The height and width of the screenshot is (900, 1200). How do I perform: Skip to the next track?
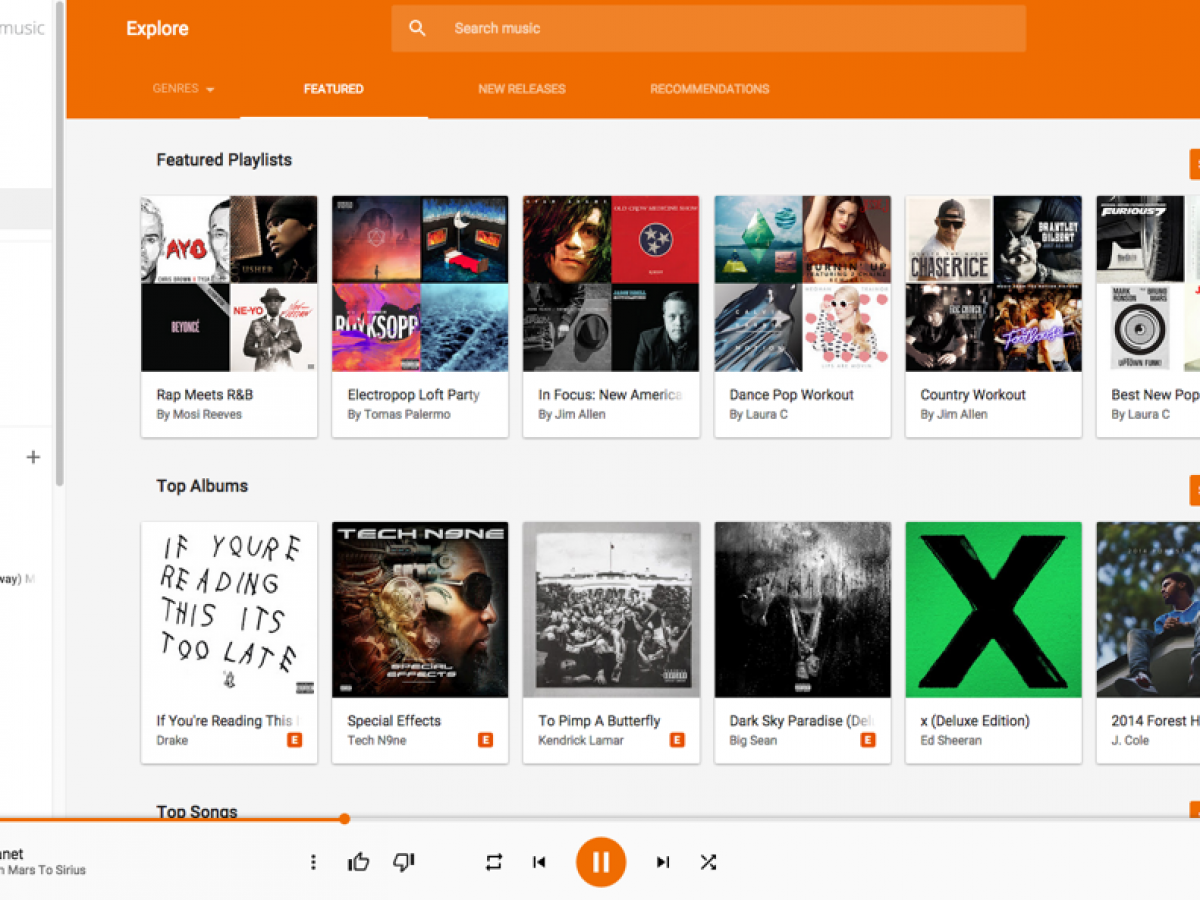(663, 862)
